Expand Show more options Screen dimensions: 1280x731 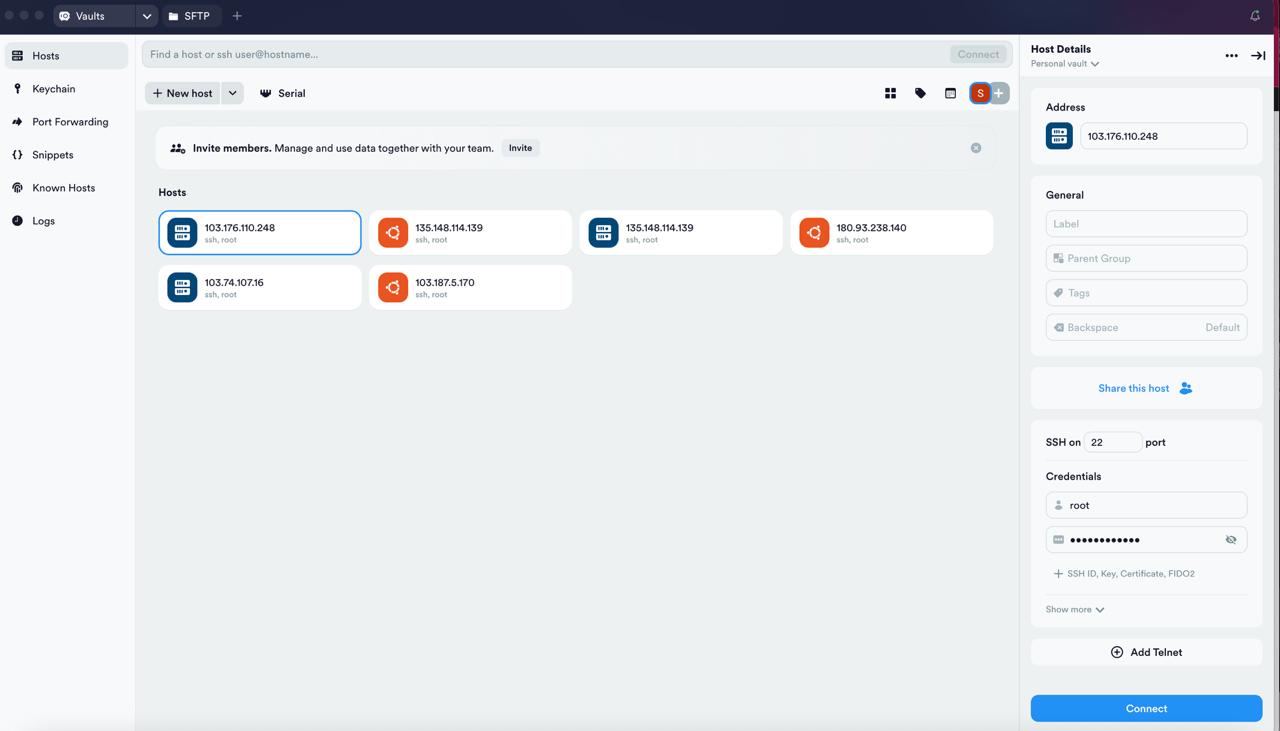pos(1075,609)
